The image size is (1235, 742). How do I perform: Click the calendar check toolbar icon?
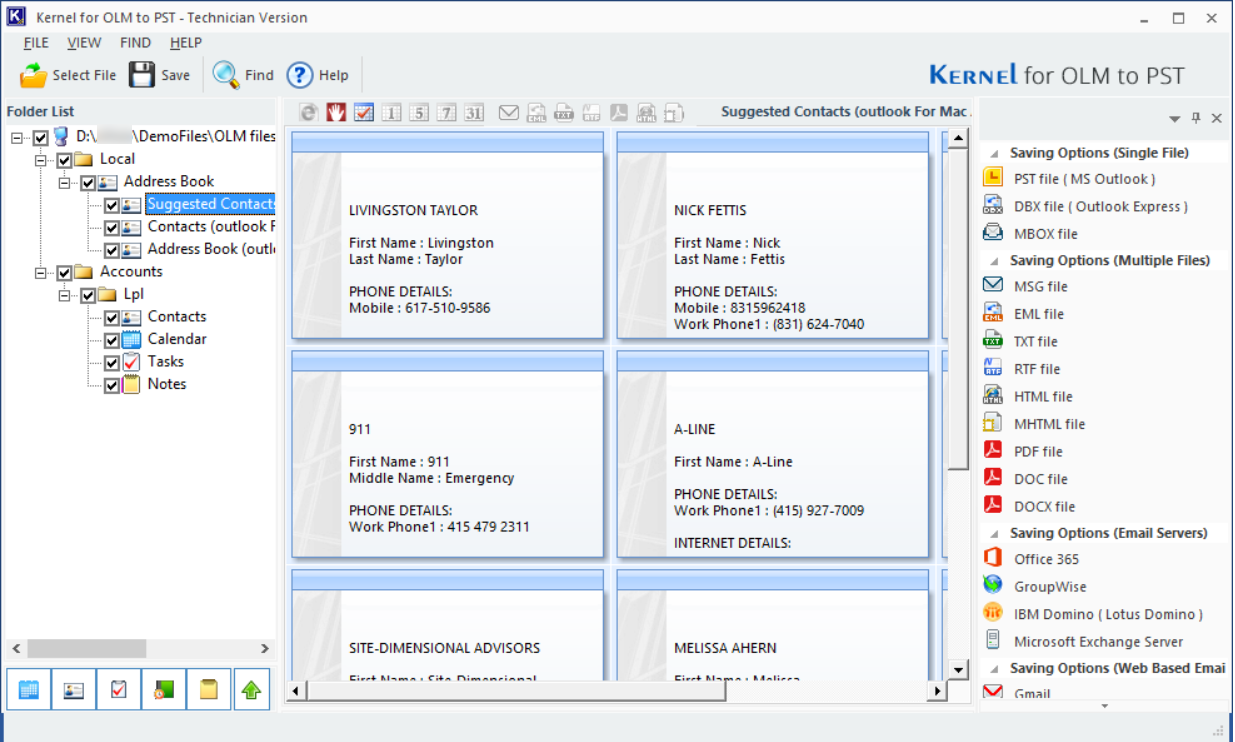[x=364, y=113]
